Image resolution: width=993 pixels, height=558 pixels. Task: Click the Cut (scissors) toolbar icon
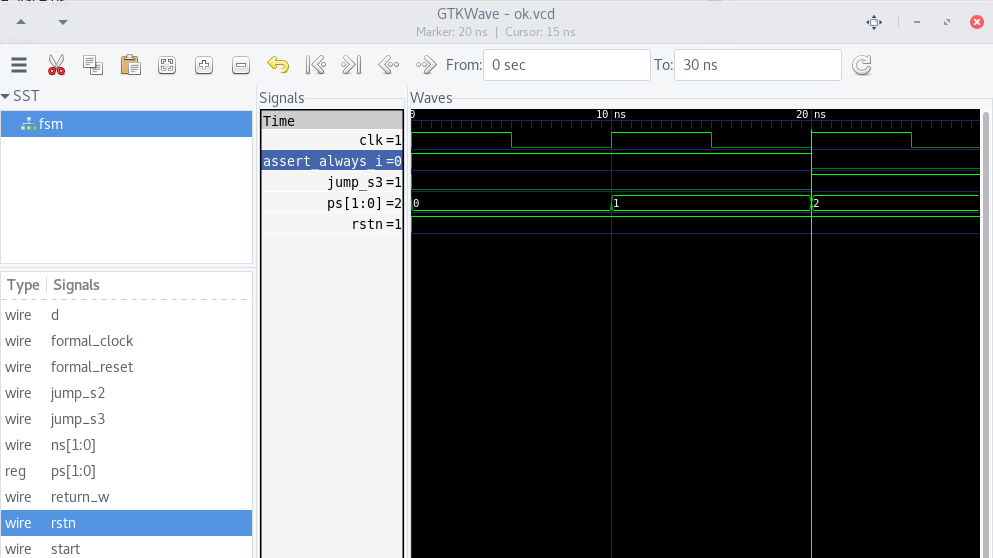click(56, 65)
